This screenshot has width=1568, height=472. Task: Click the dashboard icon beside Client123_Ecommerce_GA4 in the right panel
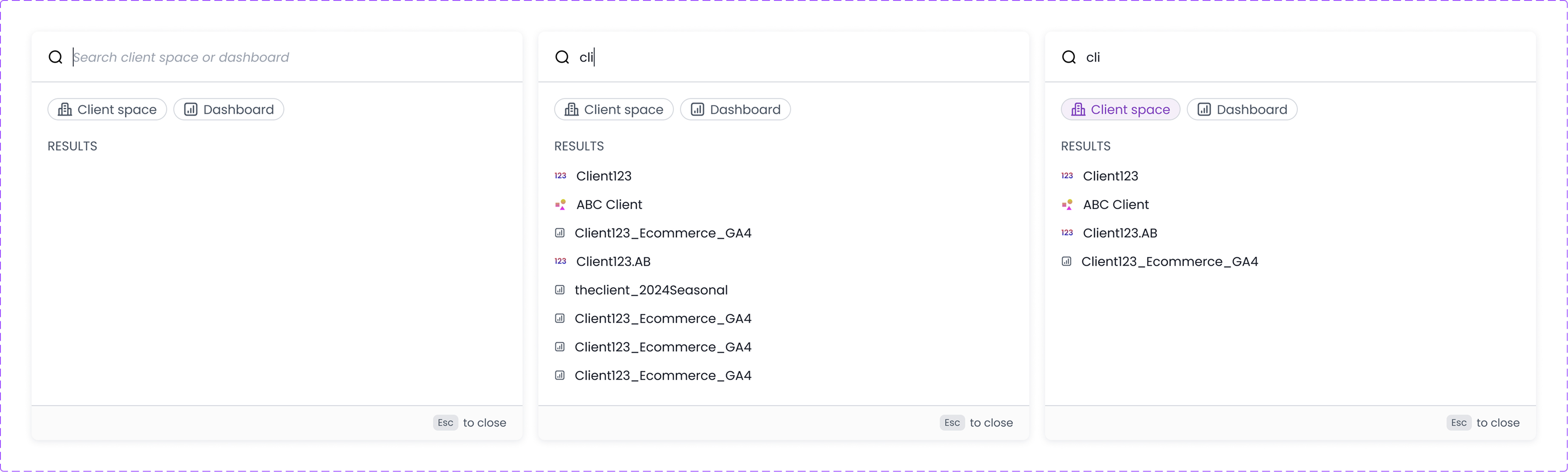click(1066, 262)
